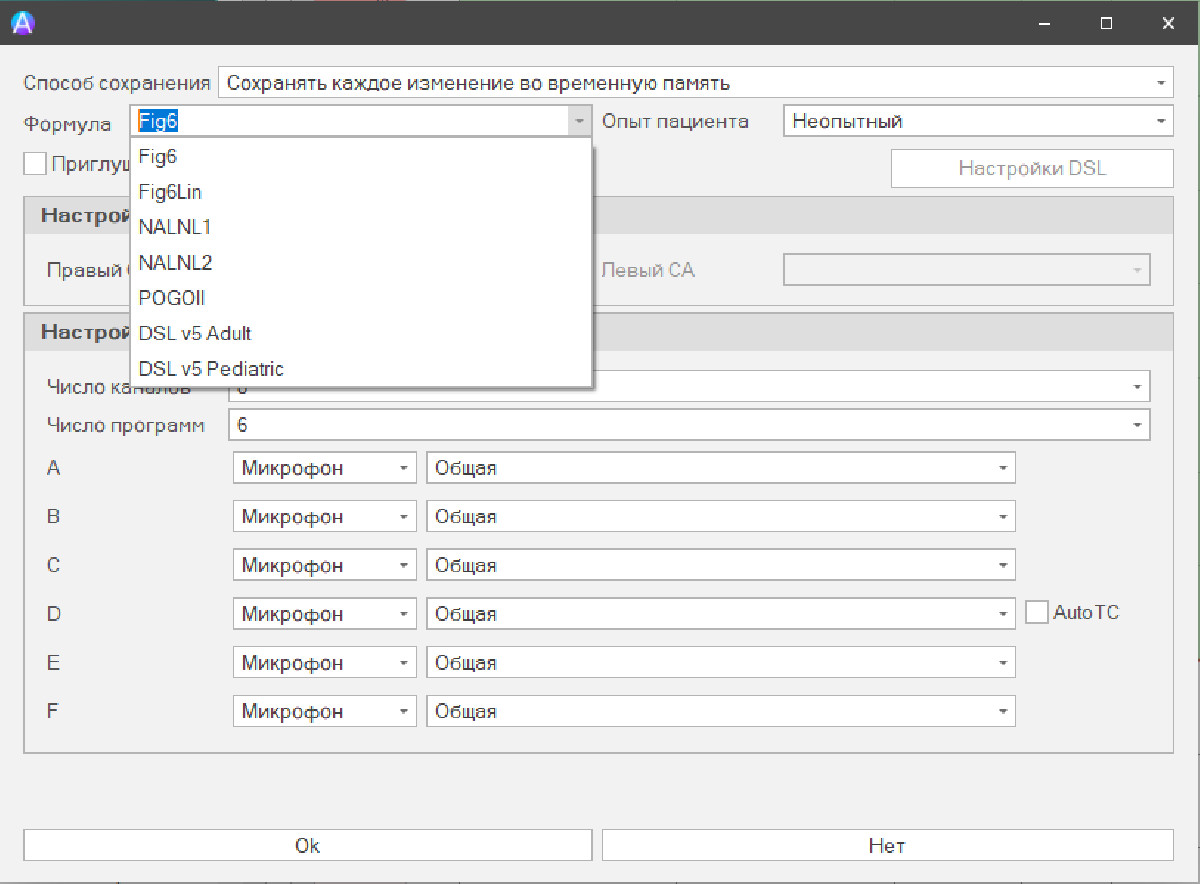Open program B Общая environment dropdown

(x=721, y=516)
